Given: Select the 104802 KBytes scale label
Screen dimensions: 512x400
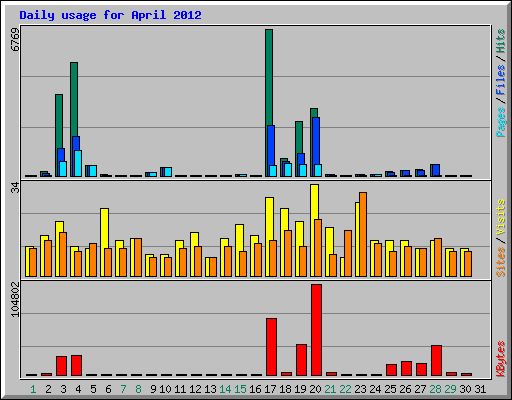Looking at the screenshot, I should (x=15, y=300).
